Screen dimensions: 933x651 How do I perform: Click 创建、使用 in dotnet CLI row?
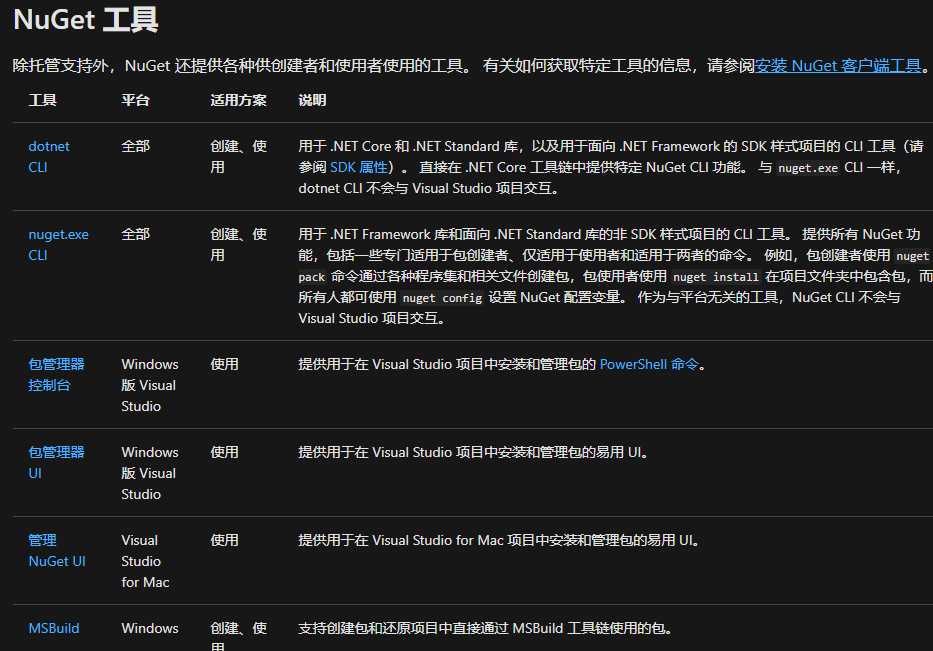click(x=238, y=157)
